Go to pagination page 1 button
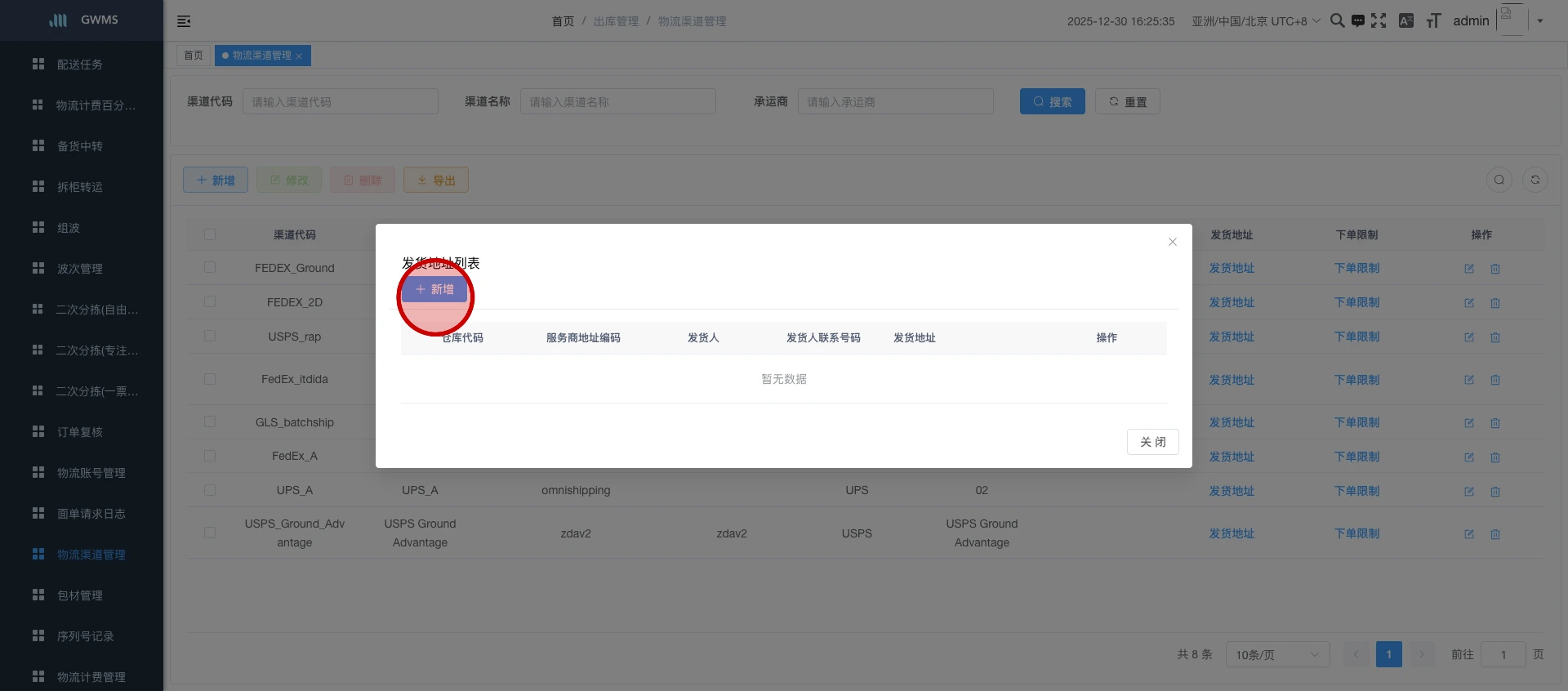The width and height of the screenshot is (1568, 691). click(x=1389, y=654)
